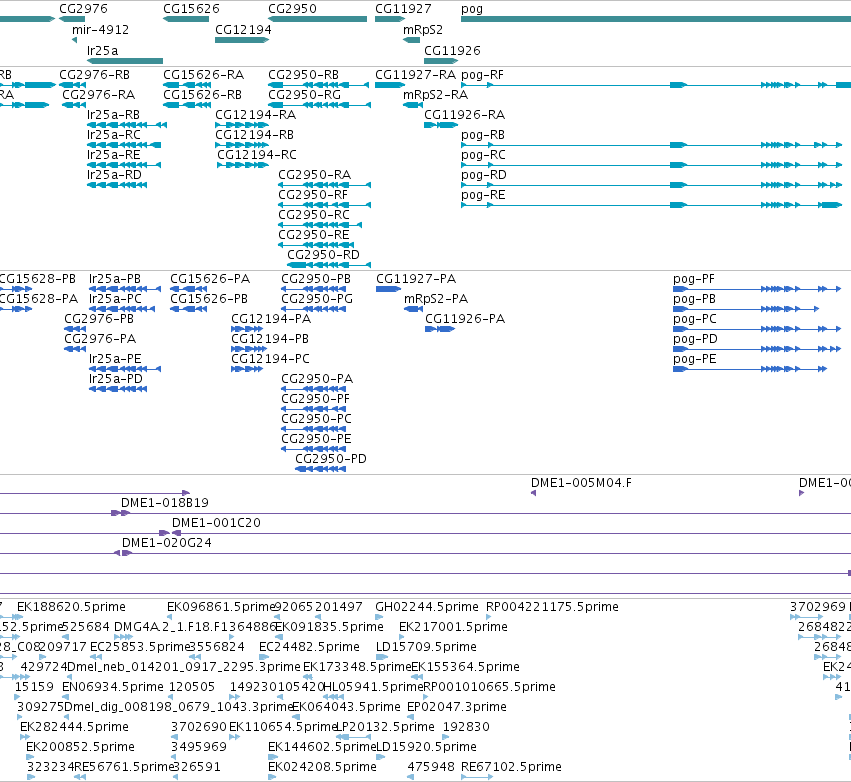Click transcript CG12194-RC

[243, 165]
